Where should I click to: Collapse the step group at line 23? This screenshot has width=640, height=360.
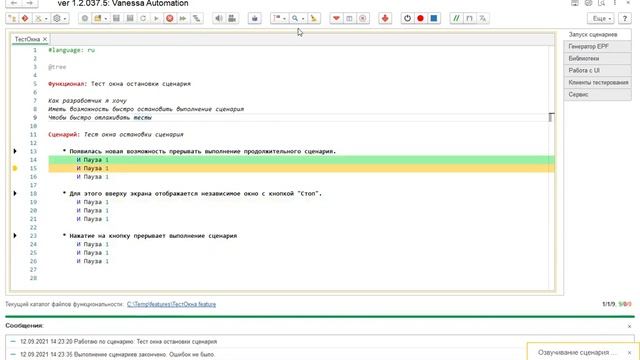(15, 236)
